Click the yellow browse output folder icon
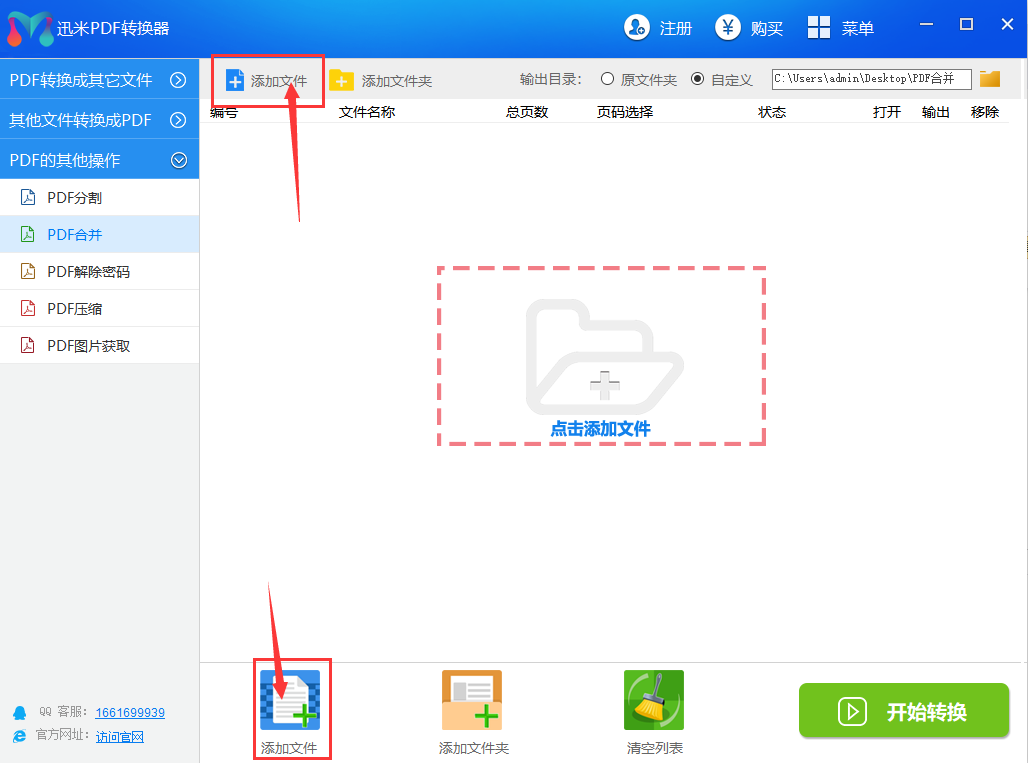The width and height of the screenshot is (1028, 763). pyautogui.click(x=990, y=79)
